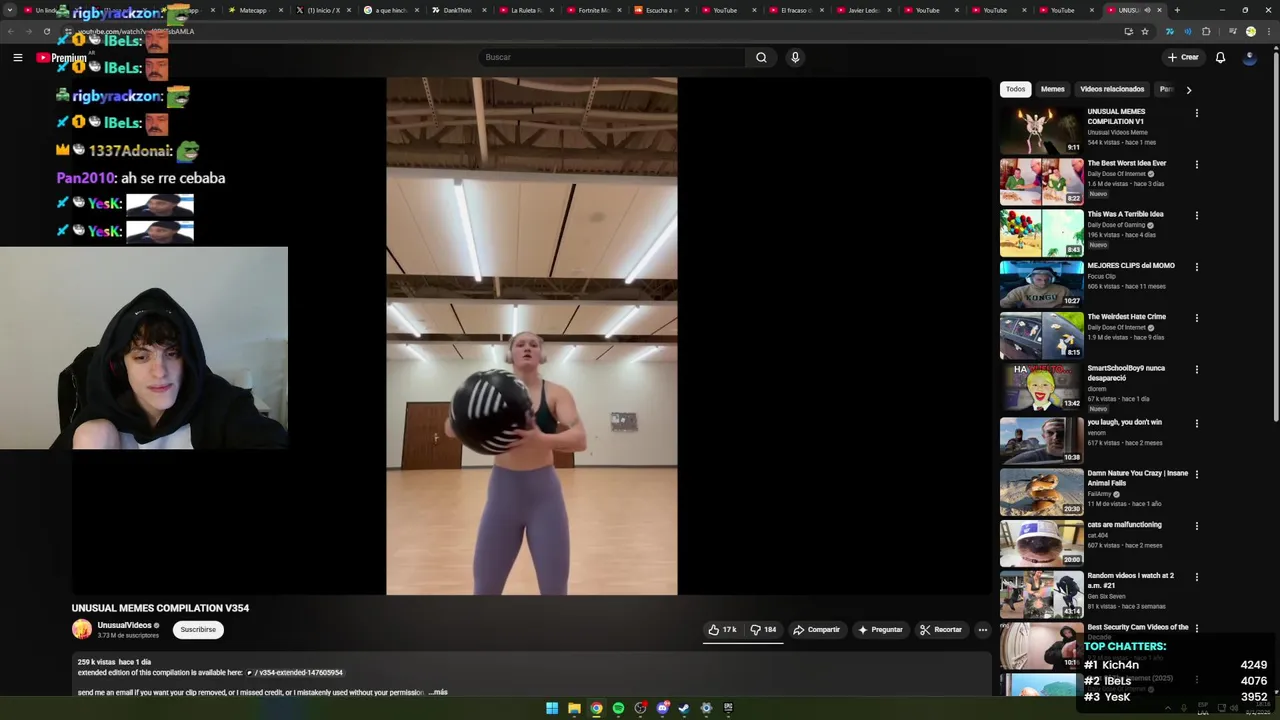Open File Explorer from taskbar

tap(574, 708)
